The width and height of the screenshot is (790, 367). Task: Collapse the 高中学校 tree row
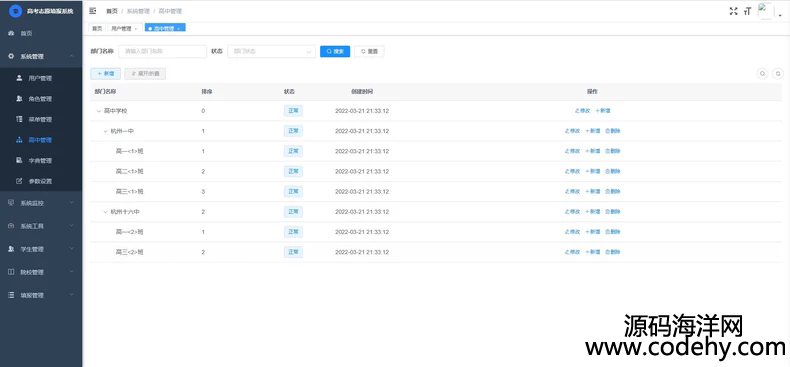click(x=99, y=111)
